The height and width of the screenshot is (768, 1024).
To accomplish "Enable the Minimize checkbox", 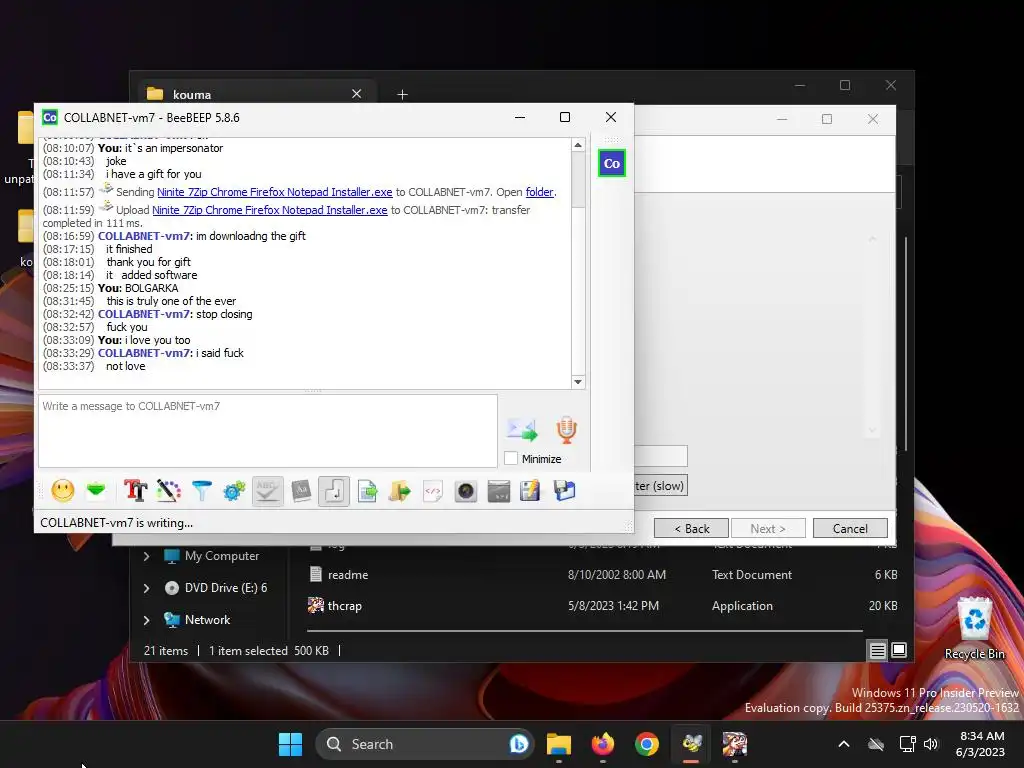I will pyautogui.click(x=511, y=458).
